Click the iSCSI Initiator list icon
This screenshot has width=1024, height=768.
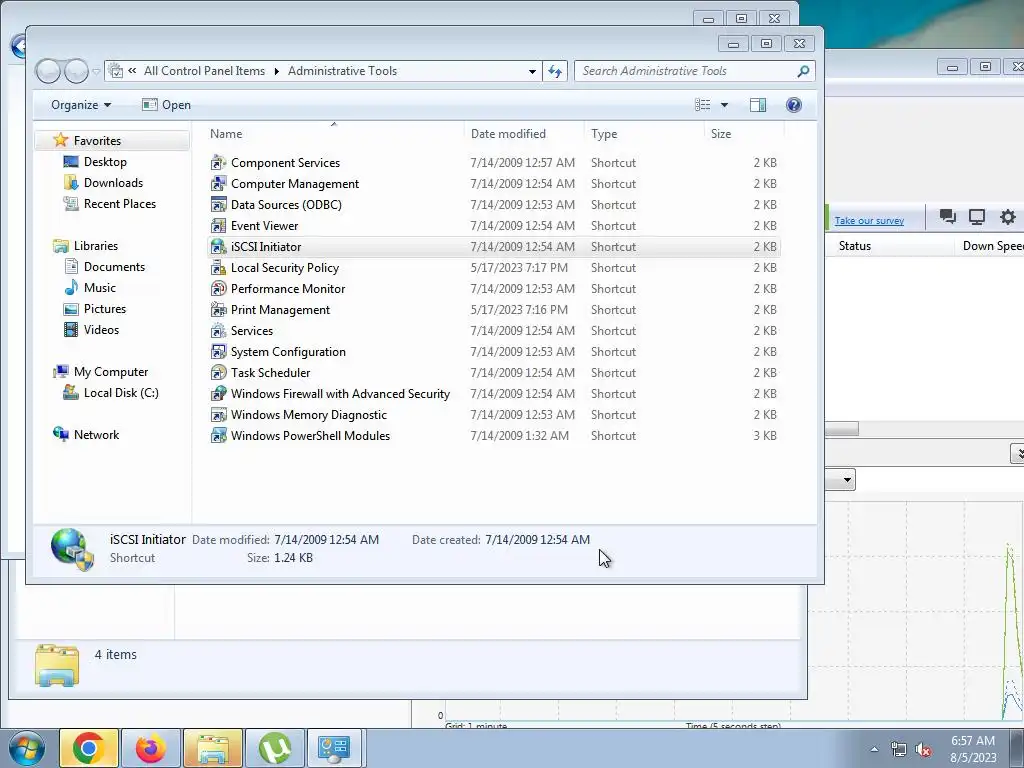218,247
